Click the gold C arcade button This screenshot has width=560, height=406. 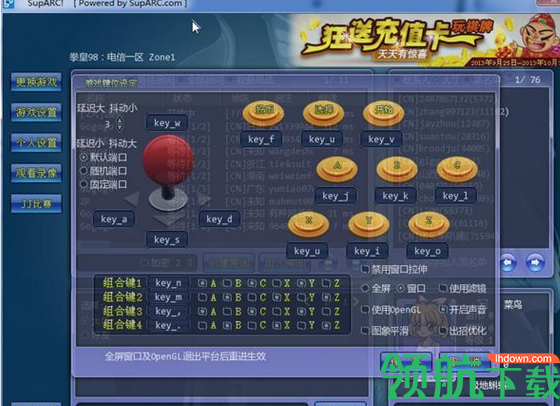(x=457, y=169)
